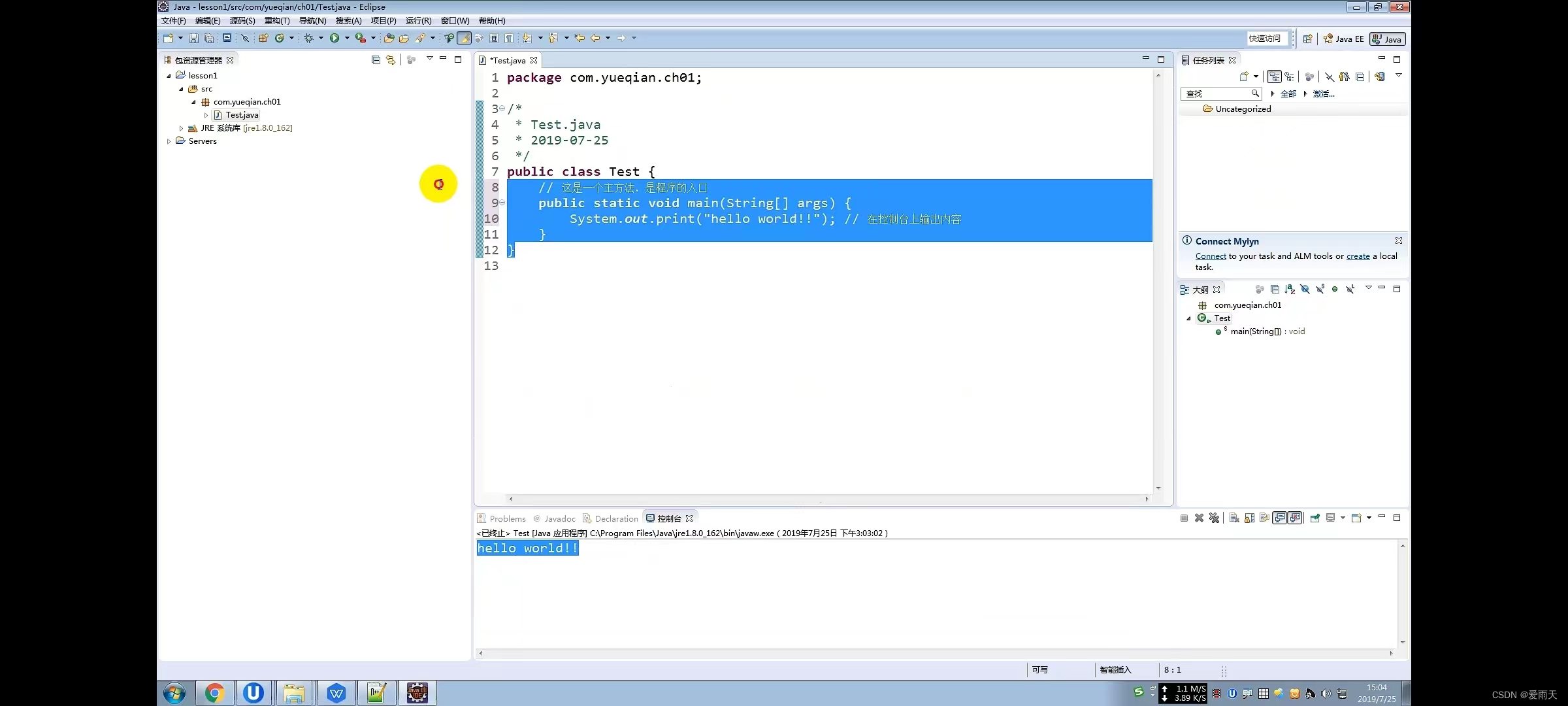Expand the JRE system library node
The width and height of the screenshot is (1568, 706).
(x=182, y=128)
